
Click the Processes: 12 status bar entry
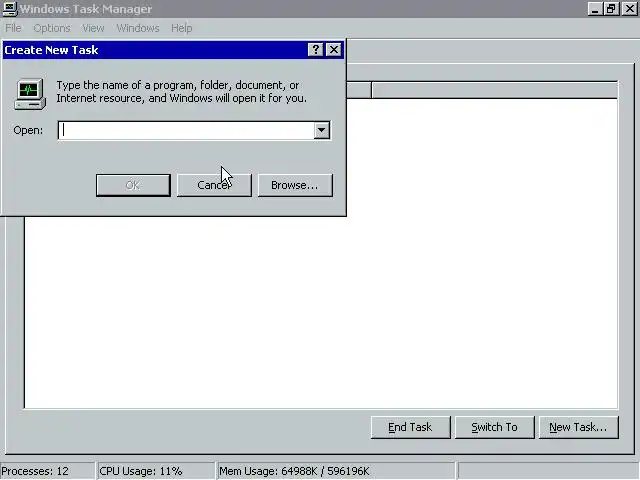click(47, 471)
